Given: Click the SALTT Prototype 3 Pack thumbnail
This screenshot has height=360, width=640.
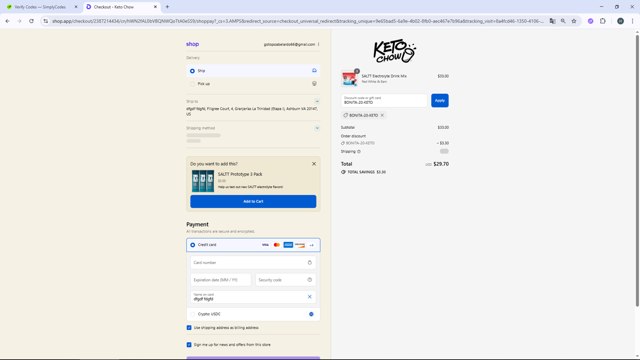Looking at the screenshot, I should (x=203, y=181).
